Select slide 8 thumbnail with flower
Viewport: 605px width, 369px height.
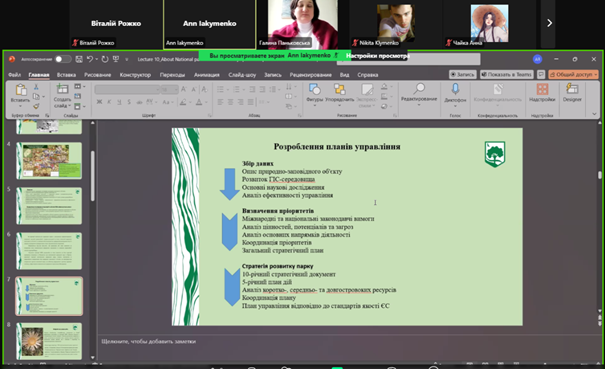tap(49, 341)
